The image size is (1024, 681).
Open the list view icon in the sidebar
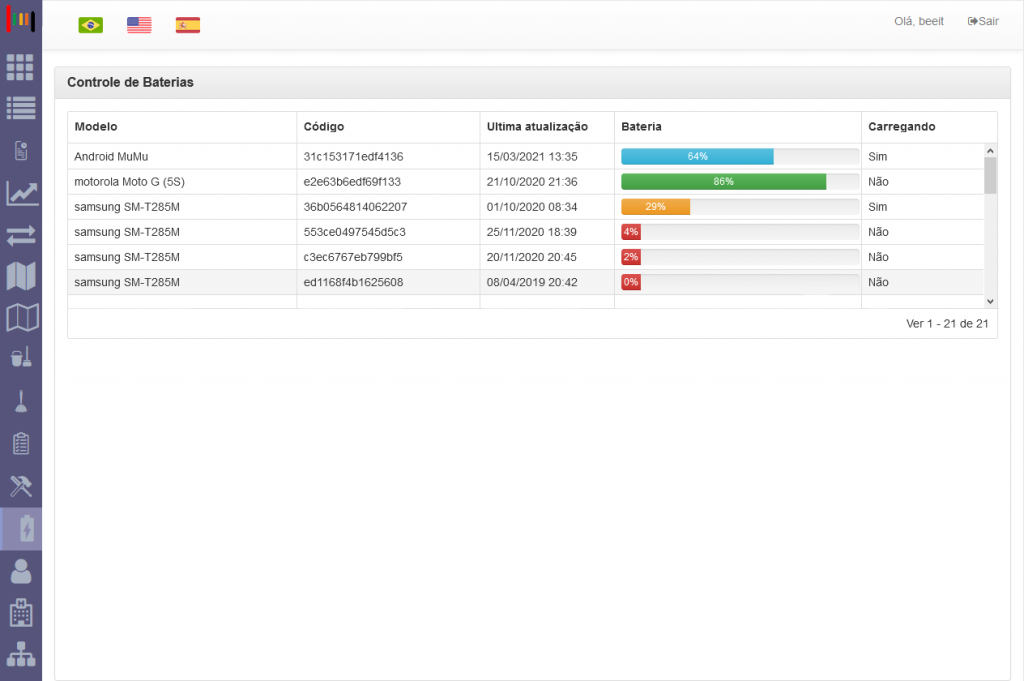[x=21, y=108]
